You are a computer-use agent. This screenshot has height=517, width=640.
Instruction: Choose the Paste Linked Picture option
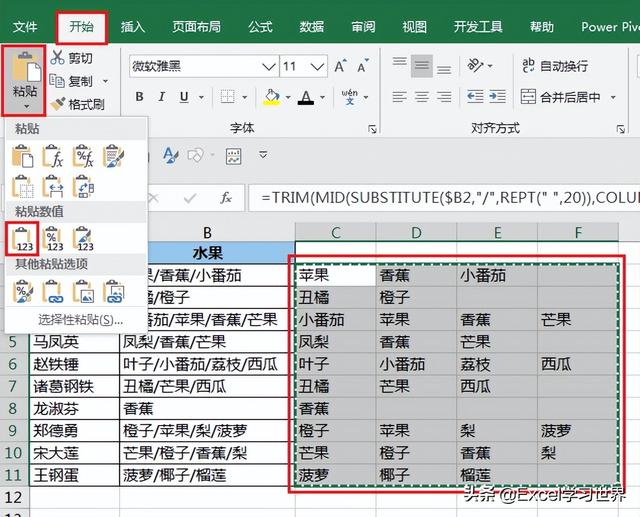click(113, 291)
